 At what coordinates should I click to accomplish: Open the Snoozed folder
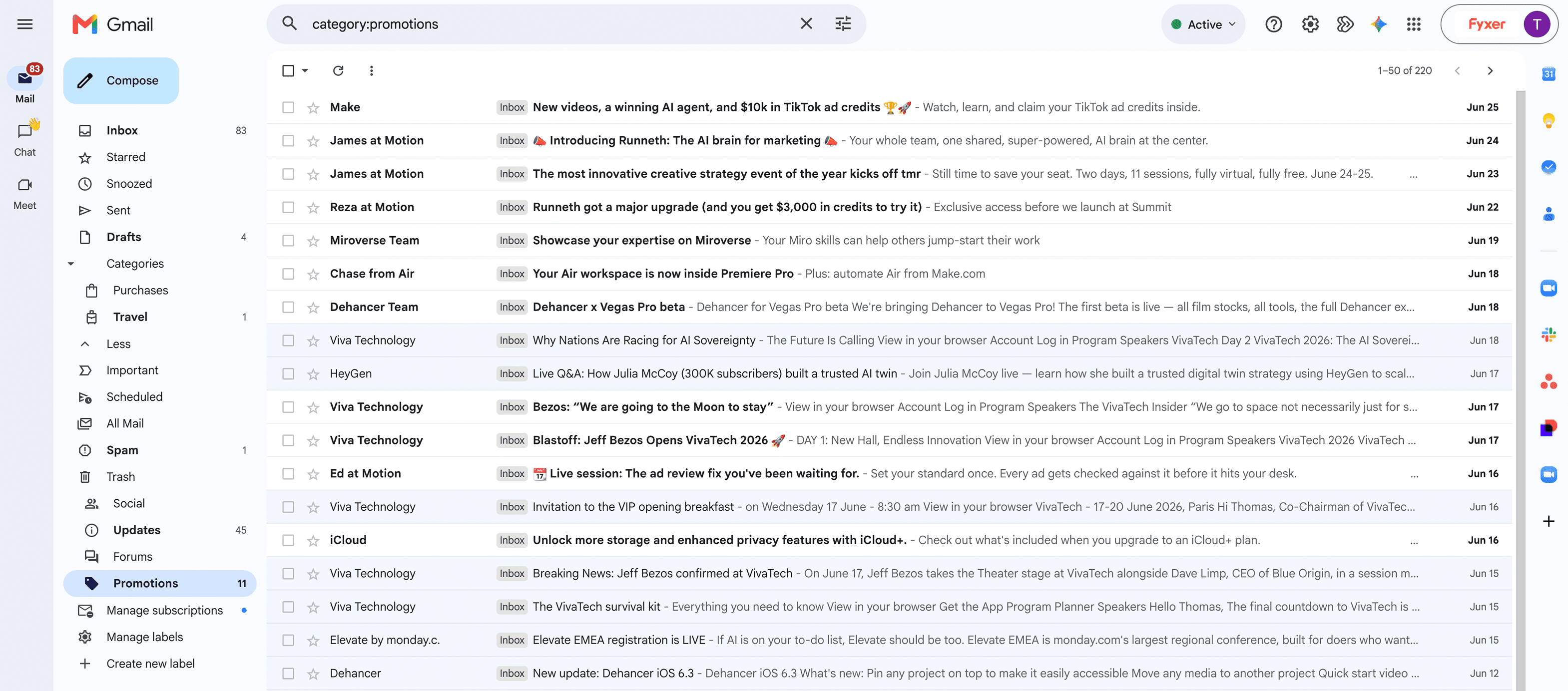click(159, 184)
